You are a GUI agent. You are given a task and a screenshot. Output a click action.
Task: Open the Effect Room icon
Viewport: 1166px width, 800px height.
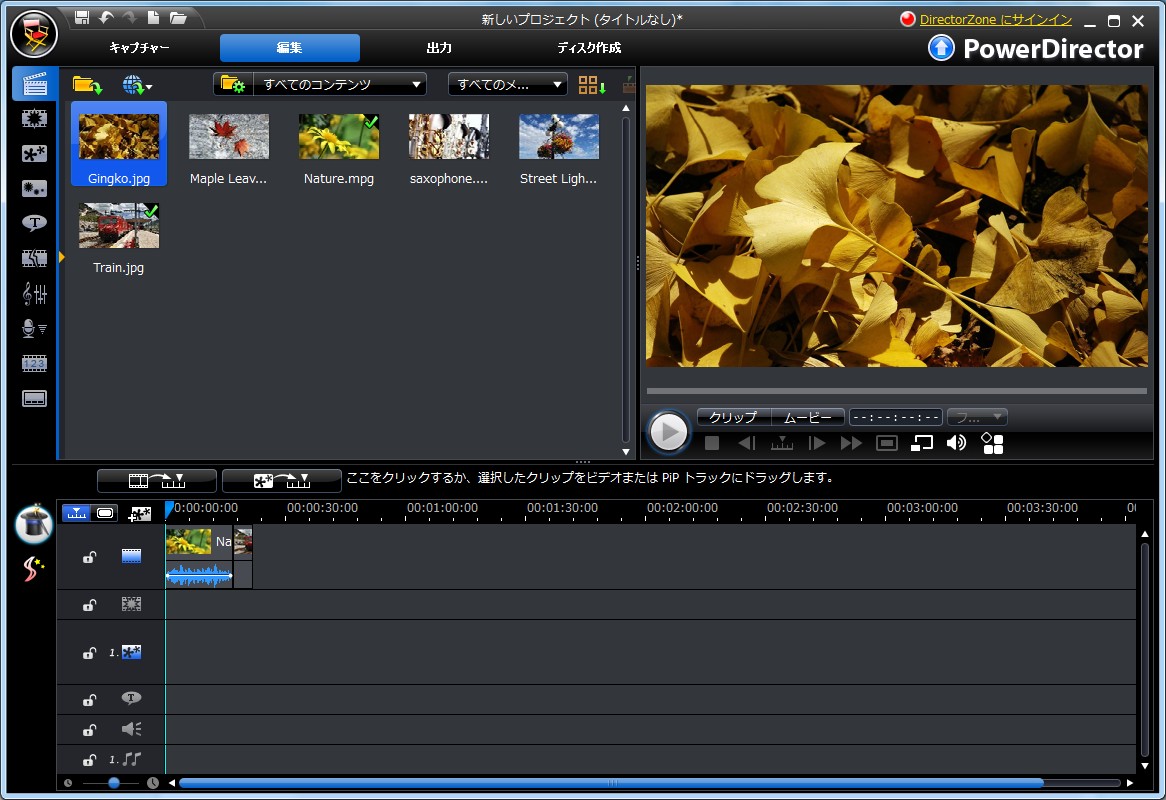pos(34,119)
